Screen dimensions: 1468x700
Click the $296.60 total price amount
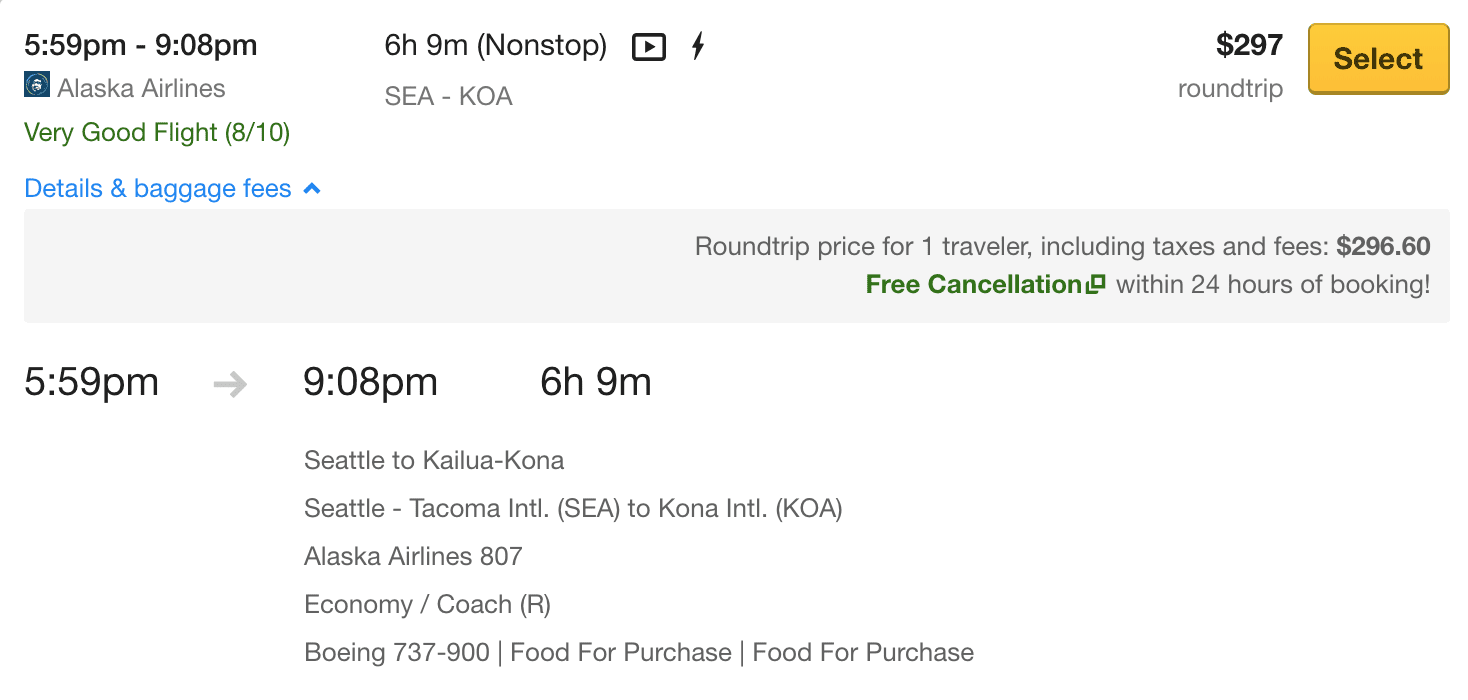click(1383, 246)
